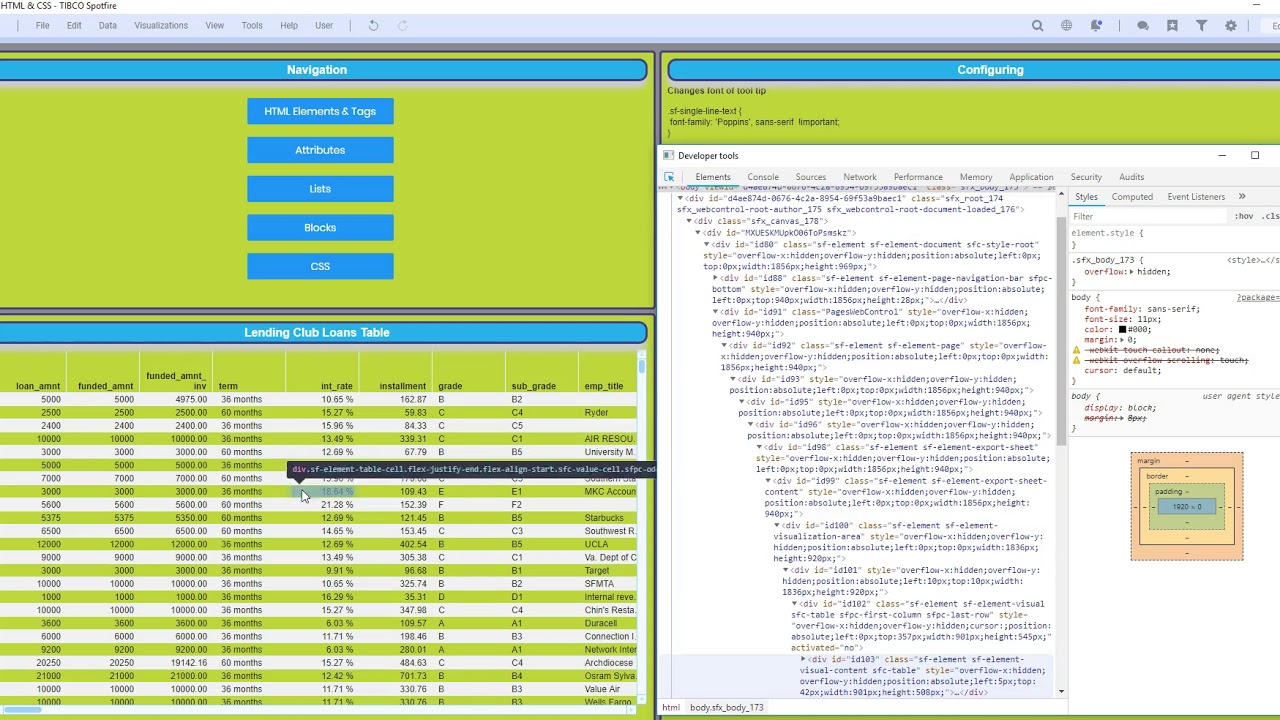Click the Duracell cell in the table

tap(601, 623)
